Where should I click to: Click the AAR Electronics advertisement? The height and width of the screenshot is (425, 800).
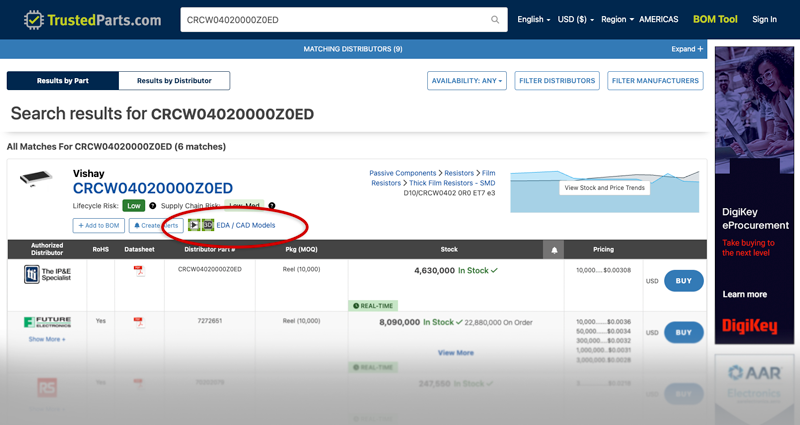click(x=754, y=388)
